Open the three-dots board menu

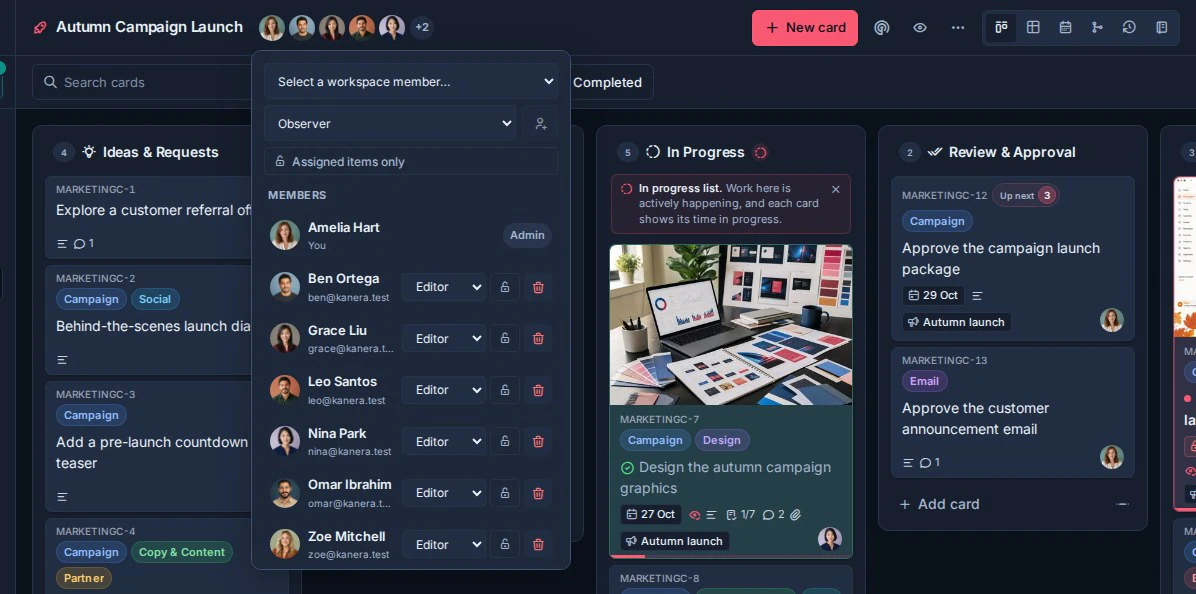tap(958, 27)
